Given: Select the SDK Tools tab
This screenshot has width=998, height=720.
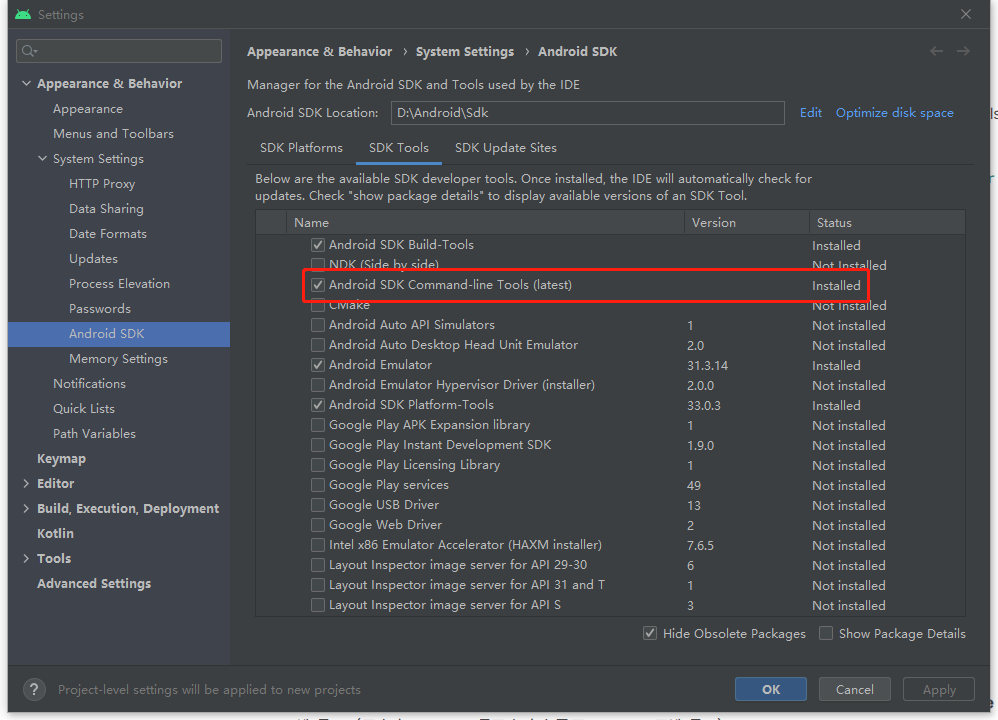Looking at the screenshot, I should pyautogui.click(x=398, y=148).
